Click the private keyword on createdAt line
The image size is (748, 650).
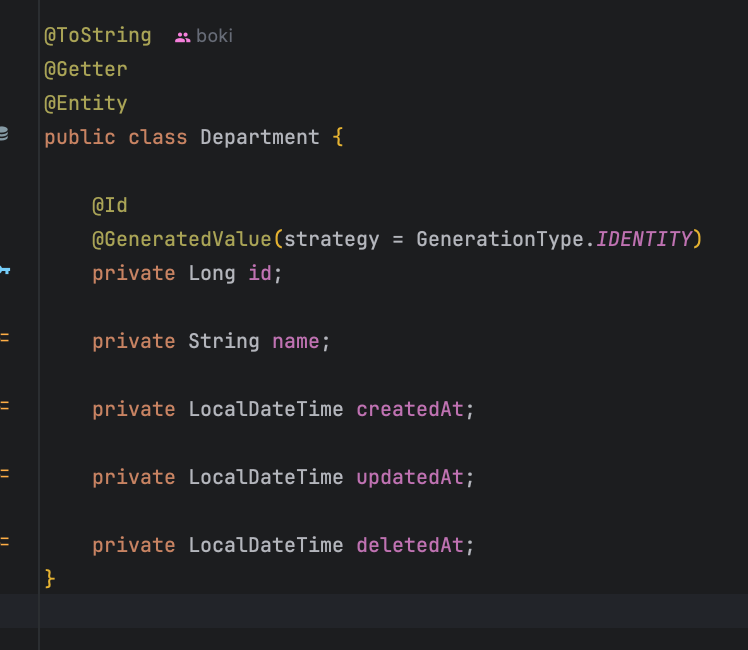click(x=134, y=410)
